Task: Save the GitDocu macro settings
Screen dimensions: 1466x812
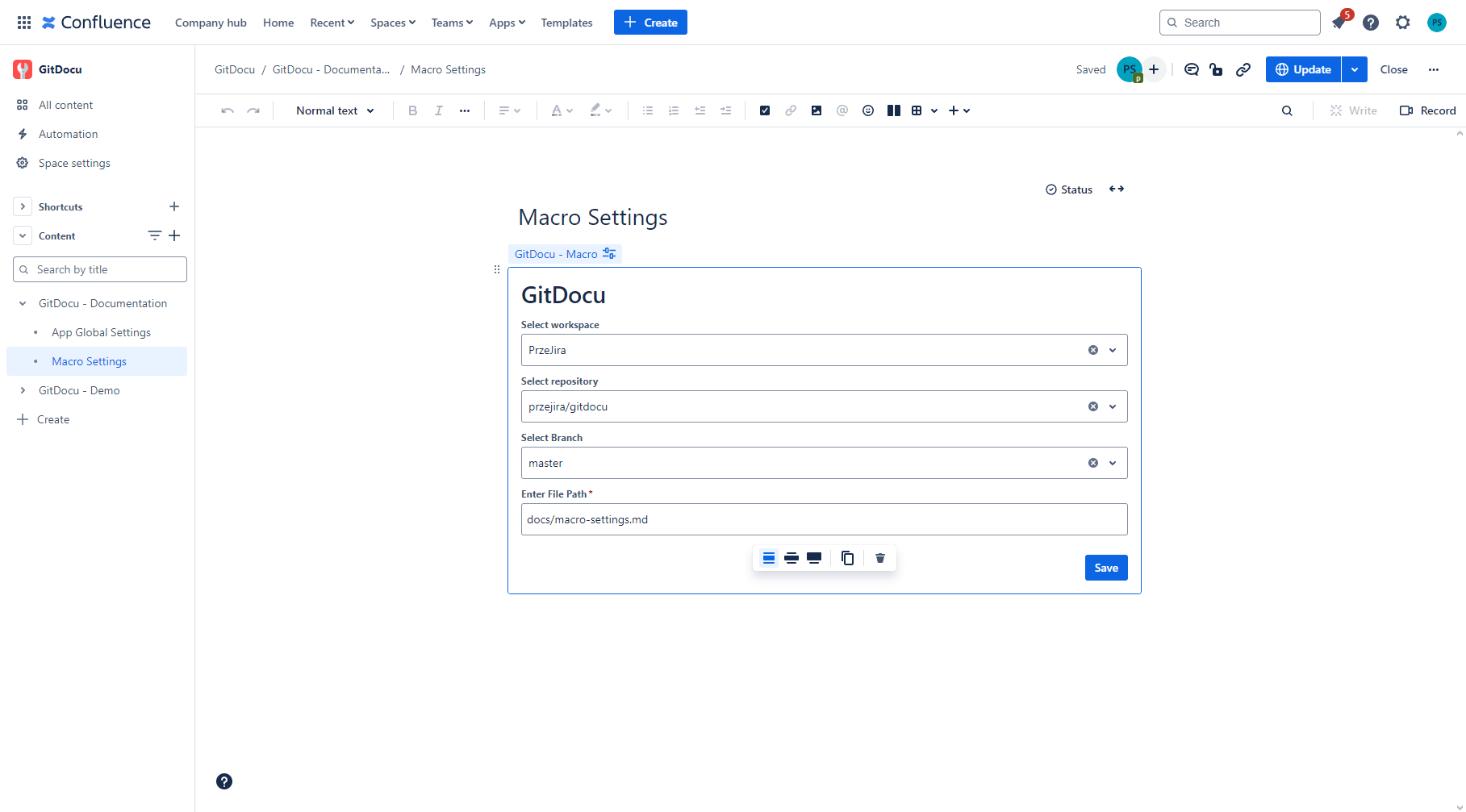Action: 1106,568
